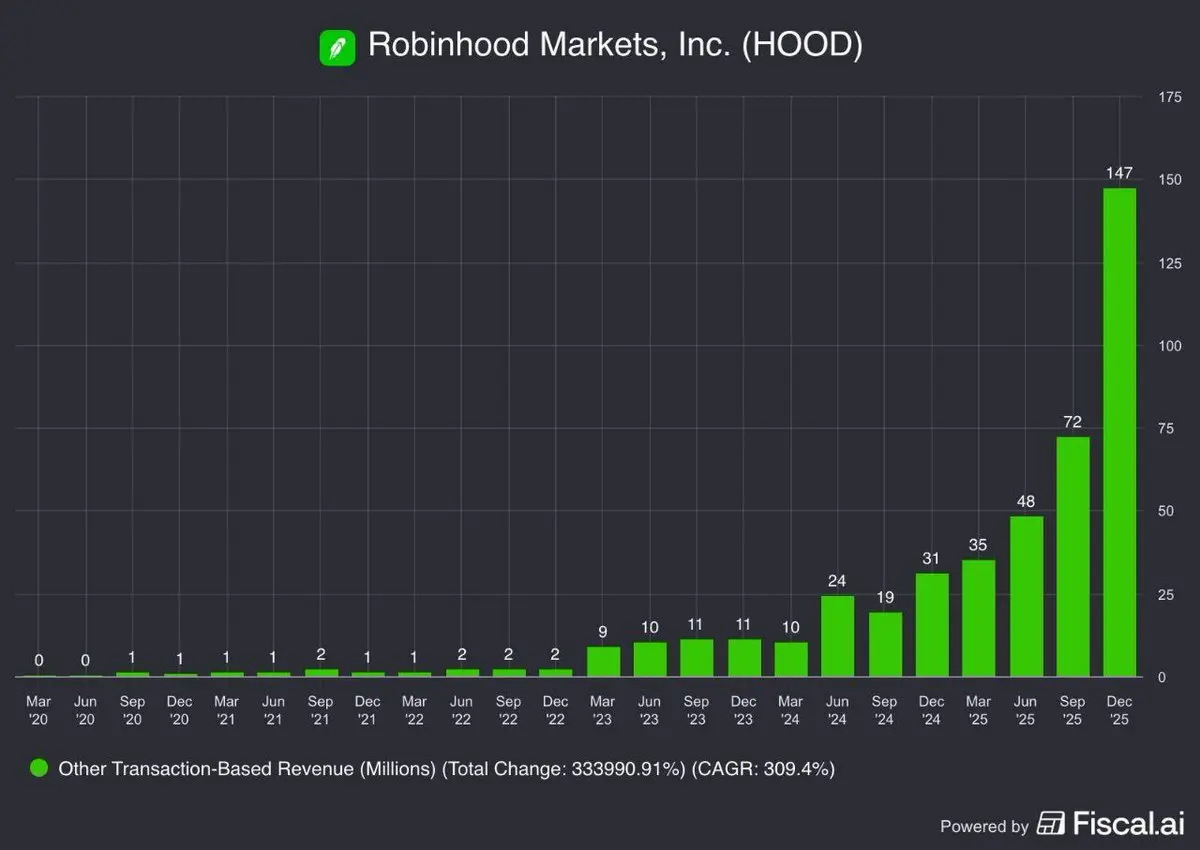Screen dimensions: 1200x850
Task: Click the green legend dot for Other Transaction-Based Revenue
Action: [x=39, y=769]
